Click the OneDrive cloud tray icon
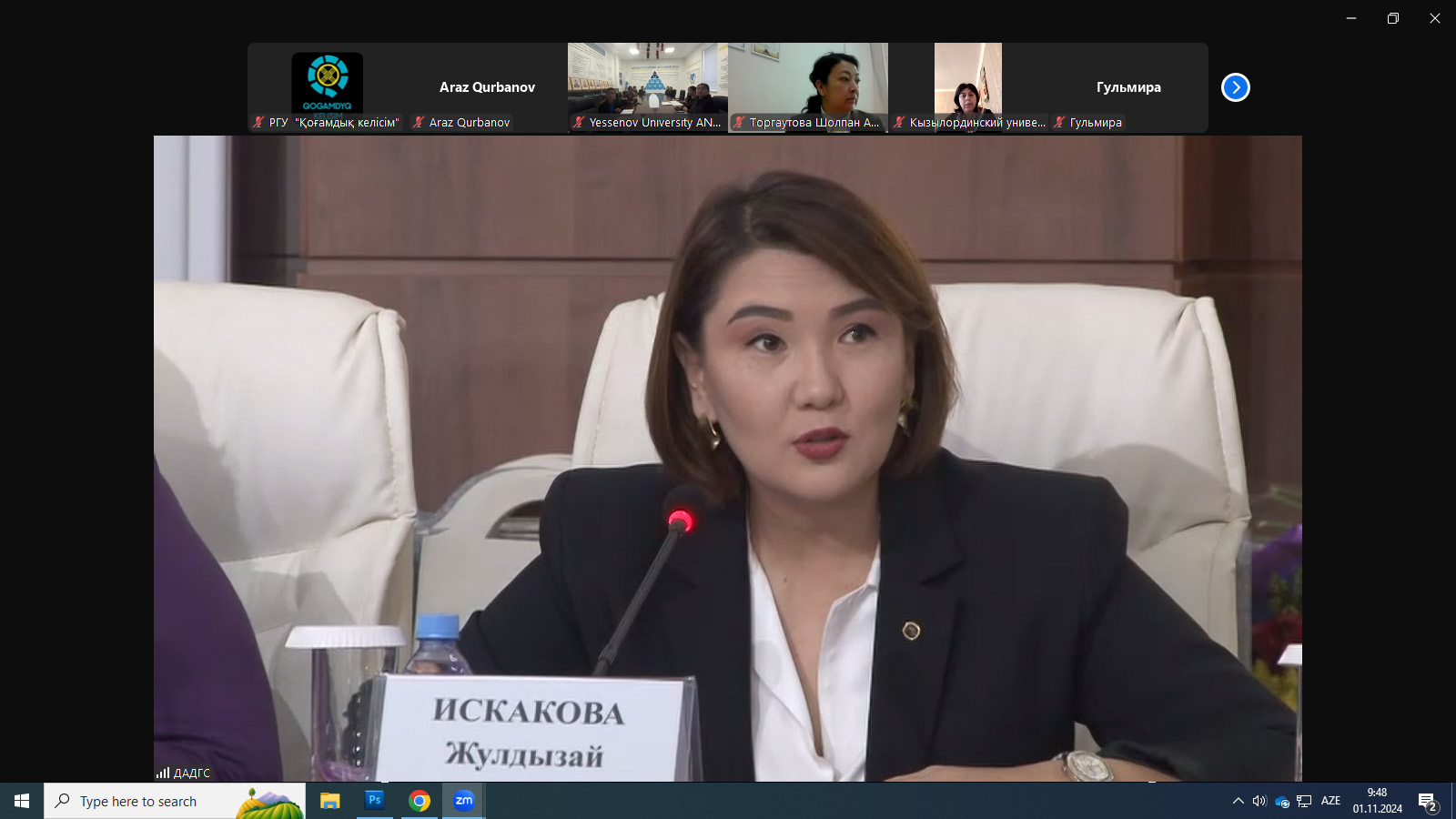Screen dimensions: 1456x819 point(1282,802)
